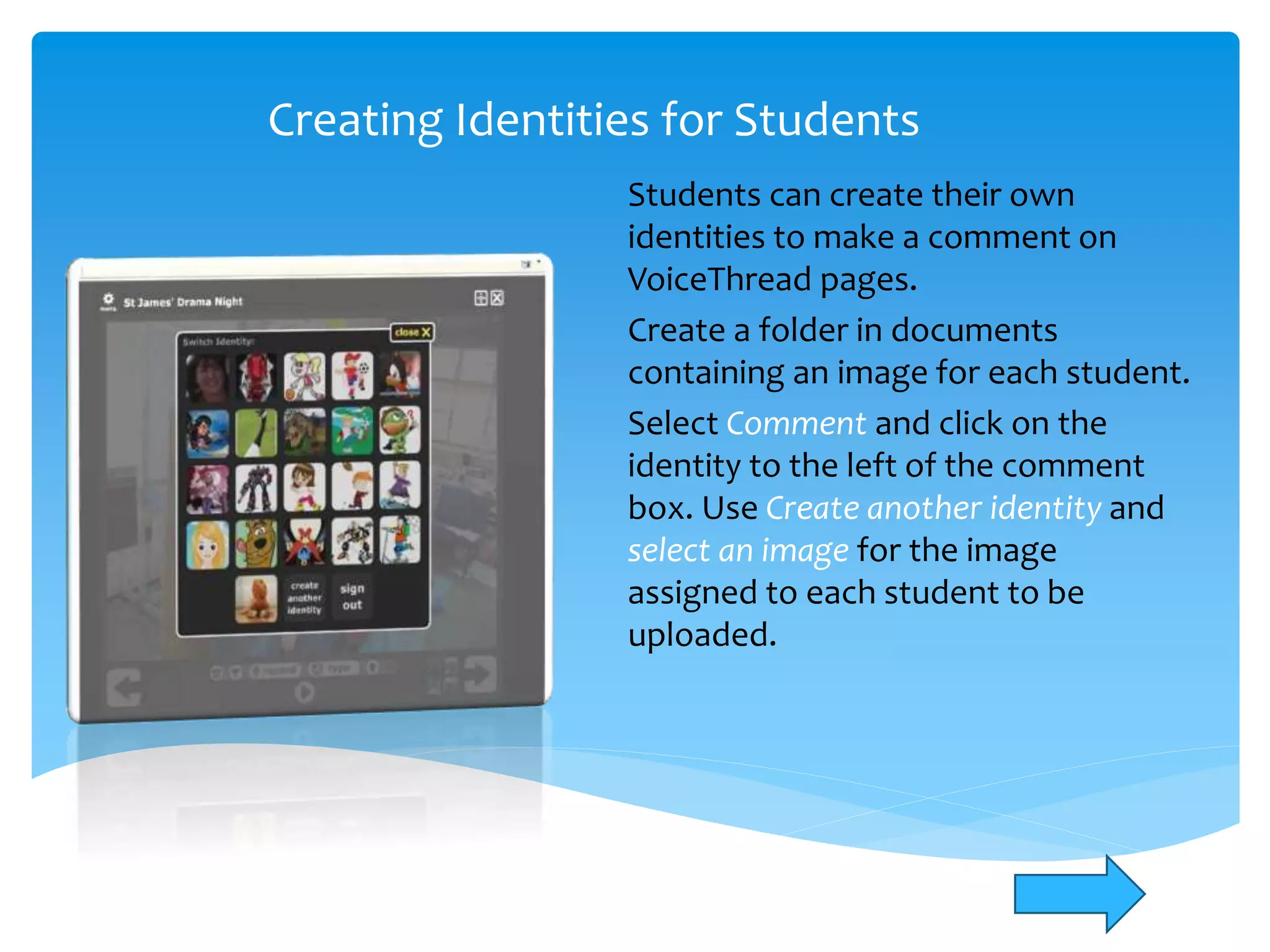Pick the T-rex dinosaur identity
The image size is (1270, 952).
[304, 431]
